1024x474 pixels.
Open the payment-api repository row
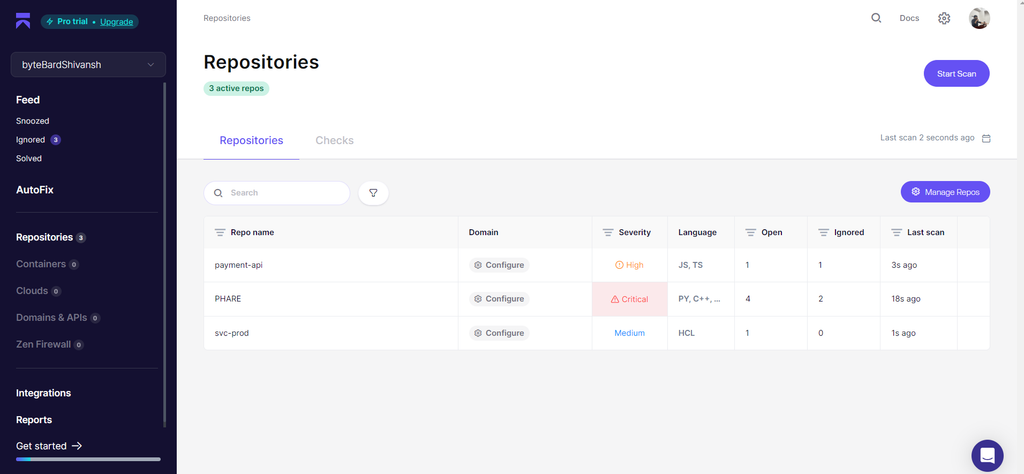(x=596, y=265)
